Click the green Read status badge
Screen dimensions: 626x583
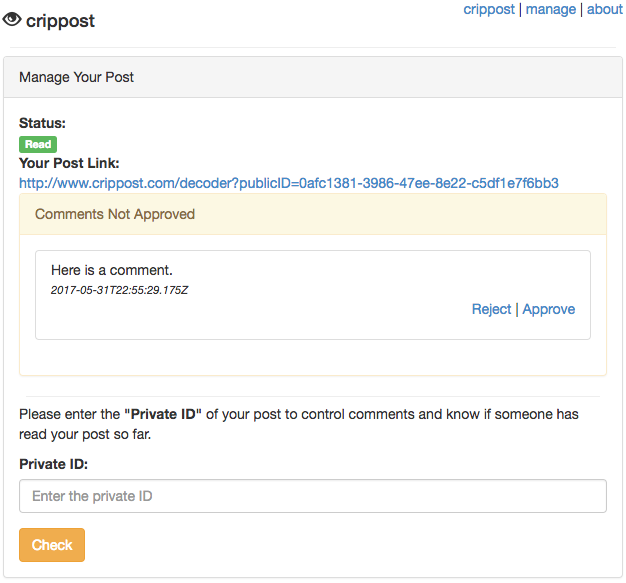pos(38,144)
